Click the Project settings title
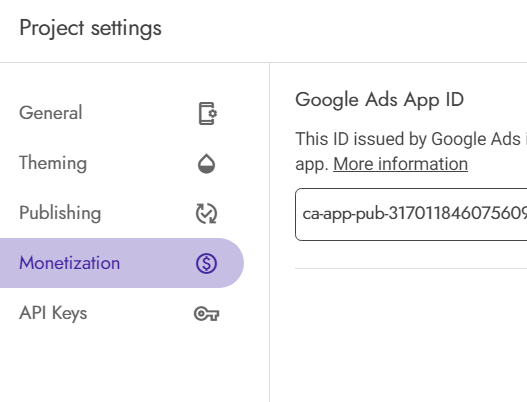 coord(90,28)
